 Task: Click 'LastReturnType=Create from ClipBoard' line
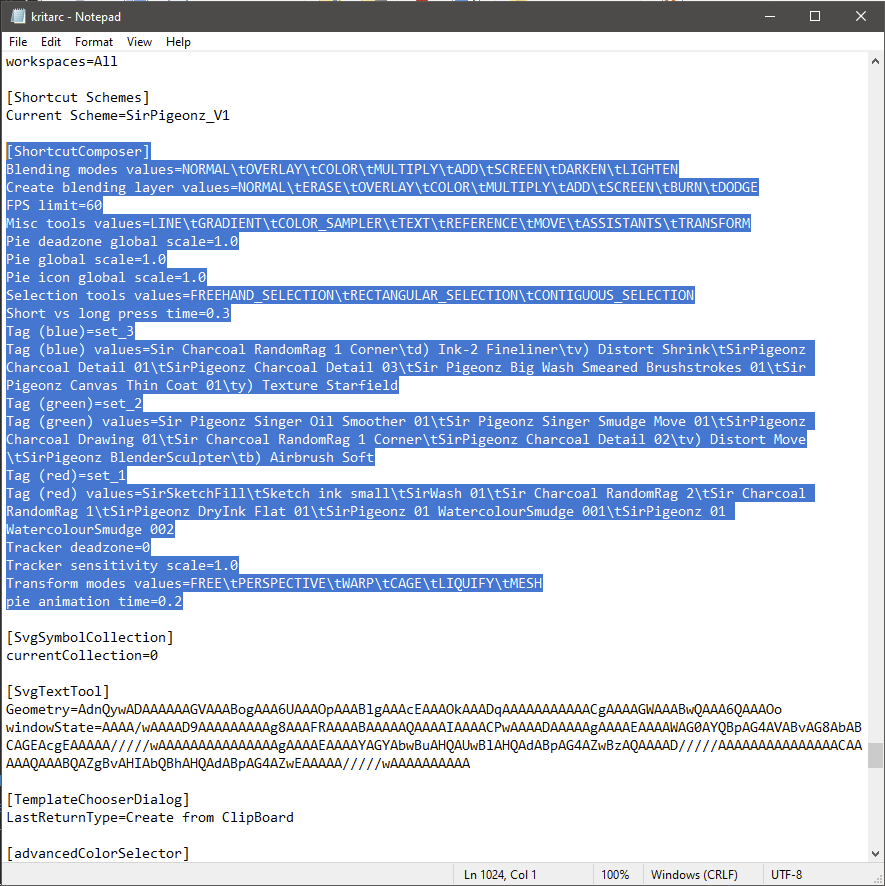tap(150, 818)
